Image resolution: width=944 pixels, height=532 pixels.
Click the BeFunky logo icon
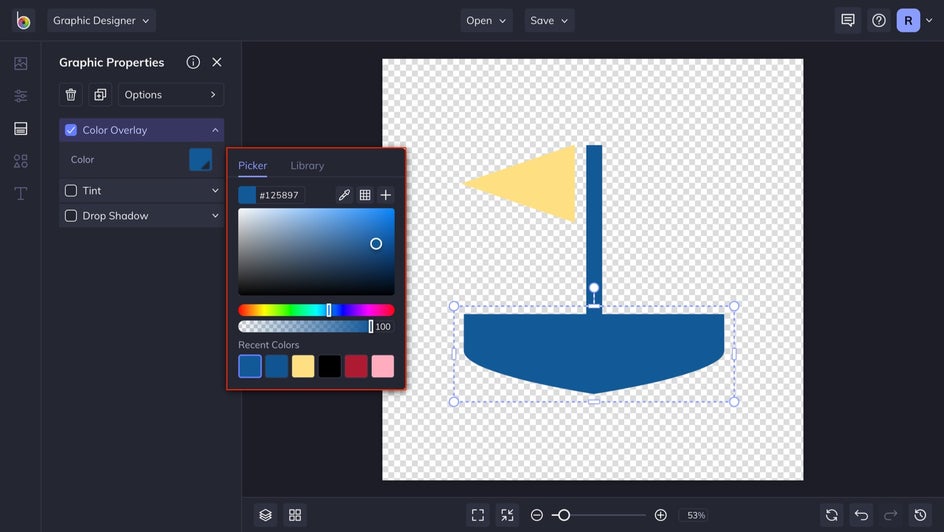(x=23, y=21)
